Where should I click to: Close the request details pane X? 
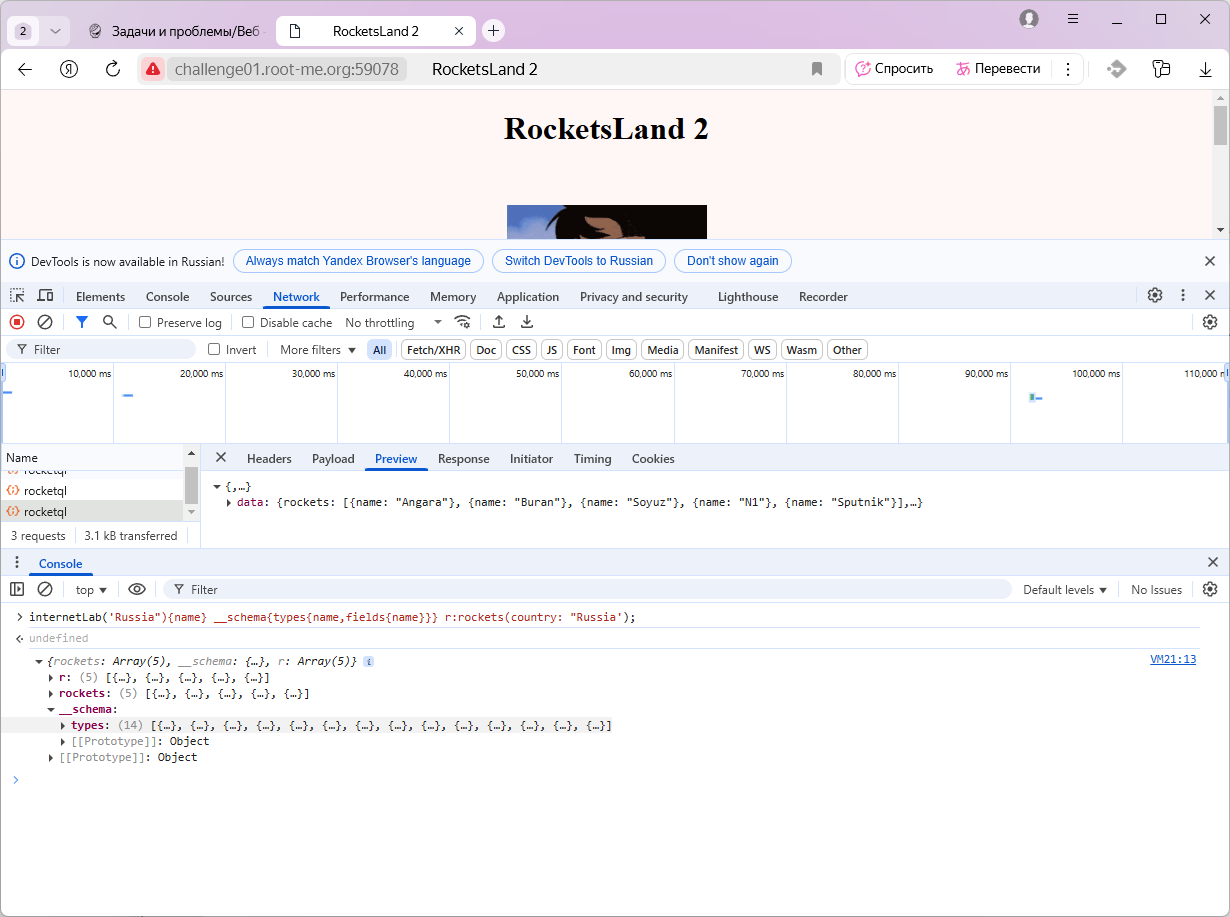pos(221,457)
